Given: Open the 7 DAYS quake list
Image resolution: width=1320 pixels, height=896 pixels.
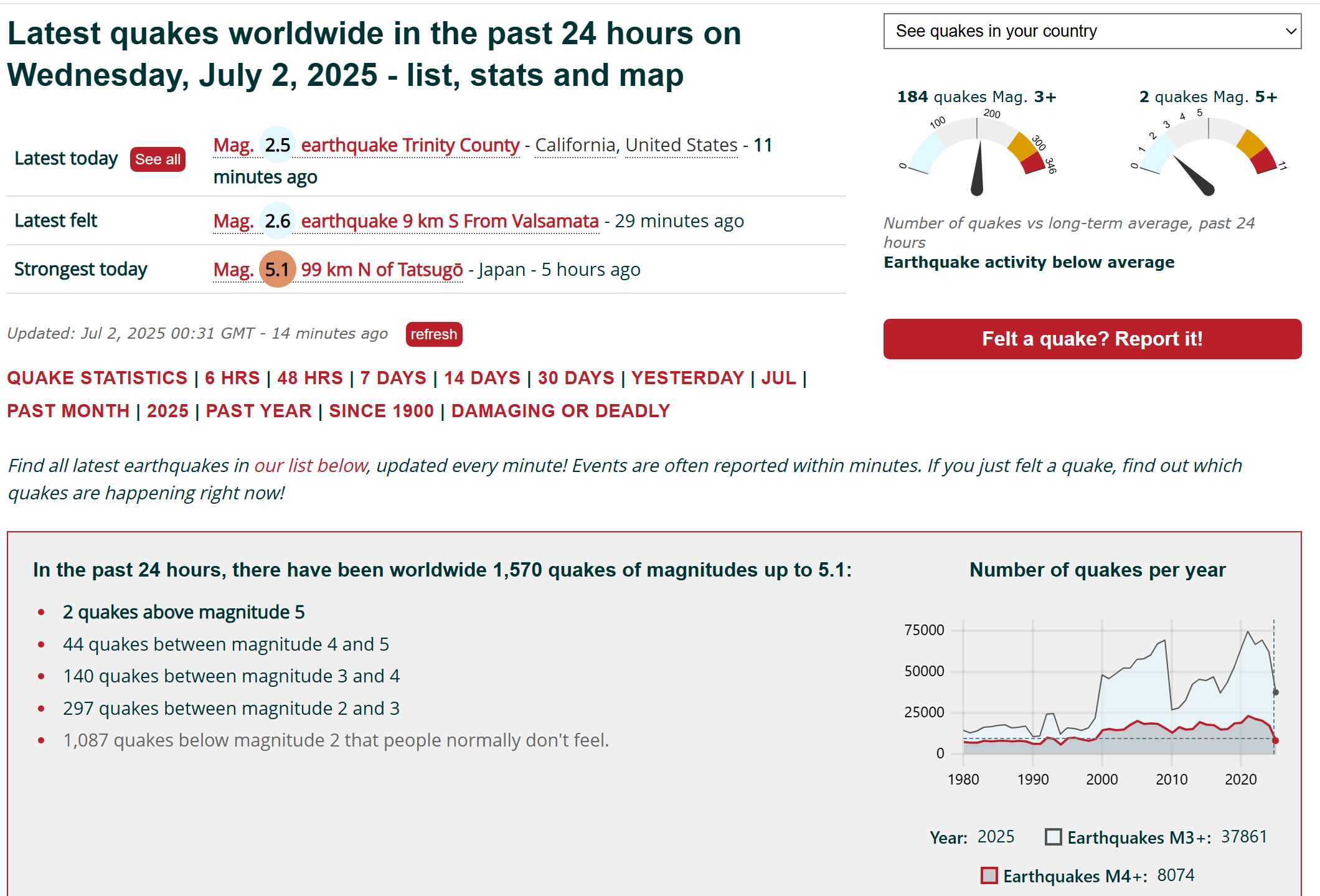Looking at the screenshot, I should coord(393,378).
